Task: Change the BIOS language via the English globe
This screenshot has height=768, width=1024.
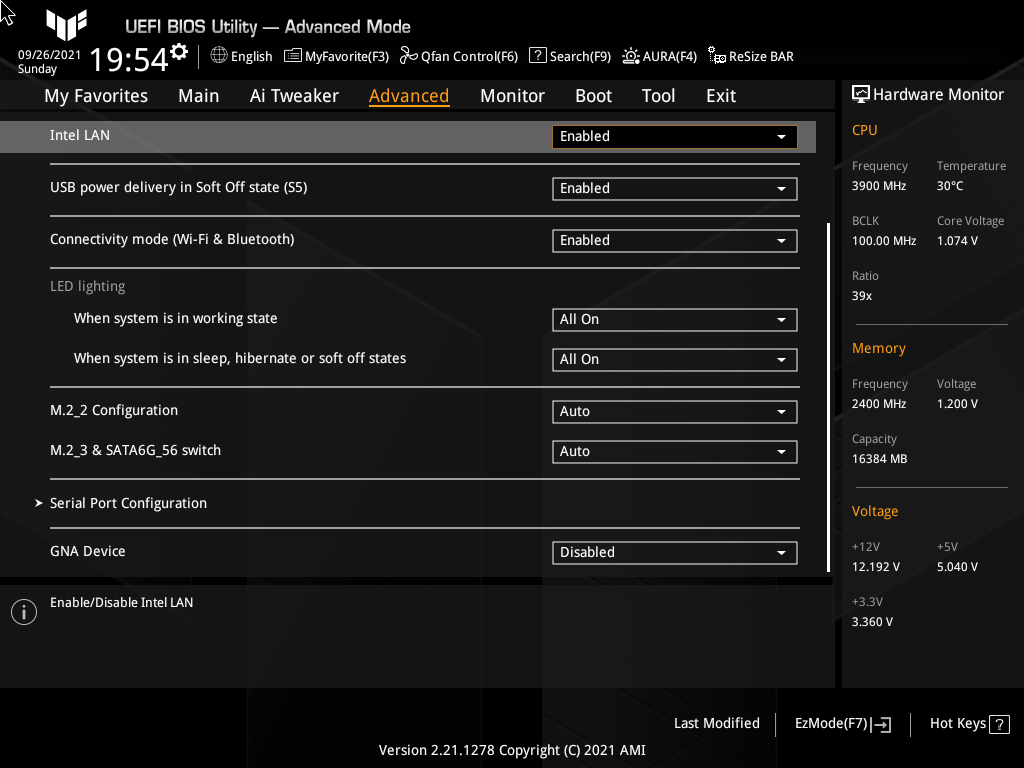Action: click(240, 56)
